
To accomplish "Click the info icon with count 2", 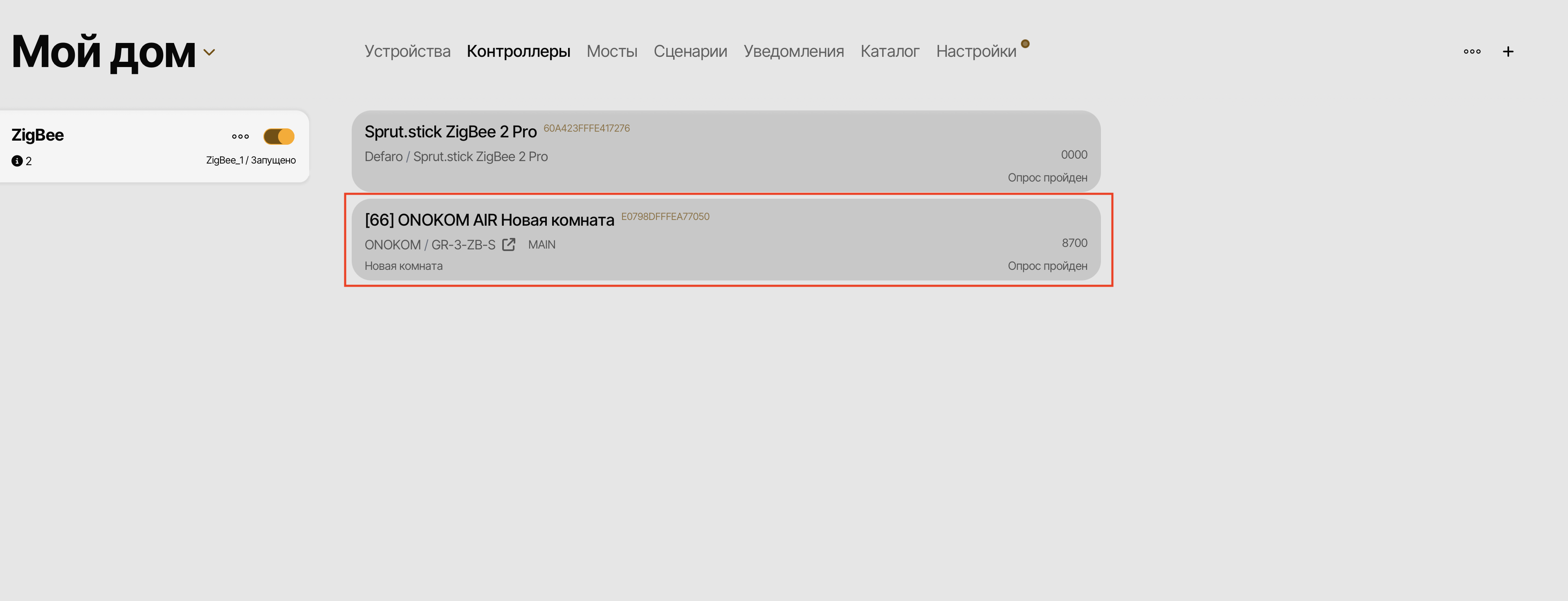I will pos(17,161).
